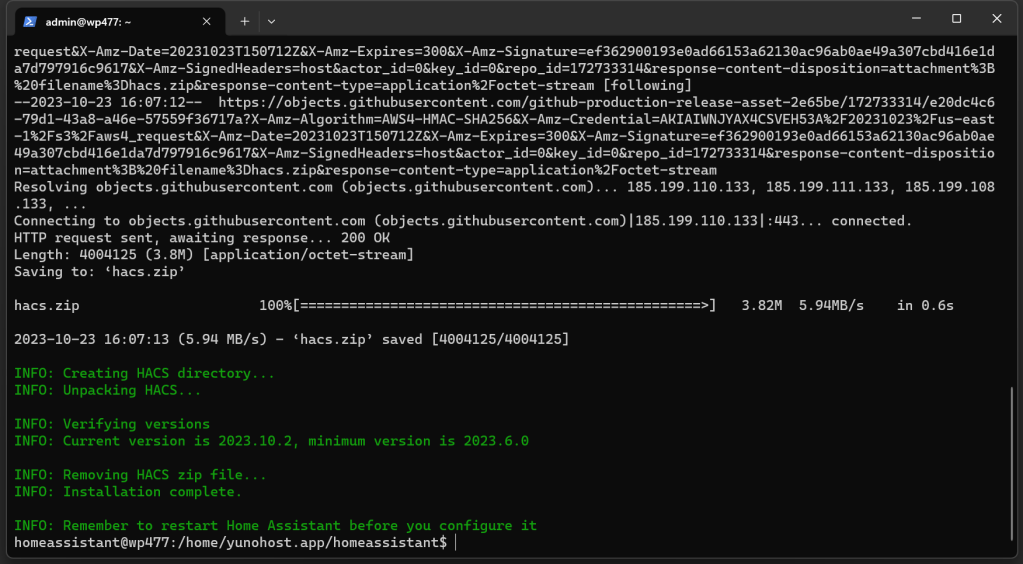
Task: Click the 'Length: 4004125 (3.8M)' line
Action: [x=213, y=255]
